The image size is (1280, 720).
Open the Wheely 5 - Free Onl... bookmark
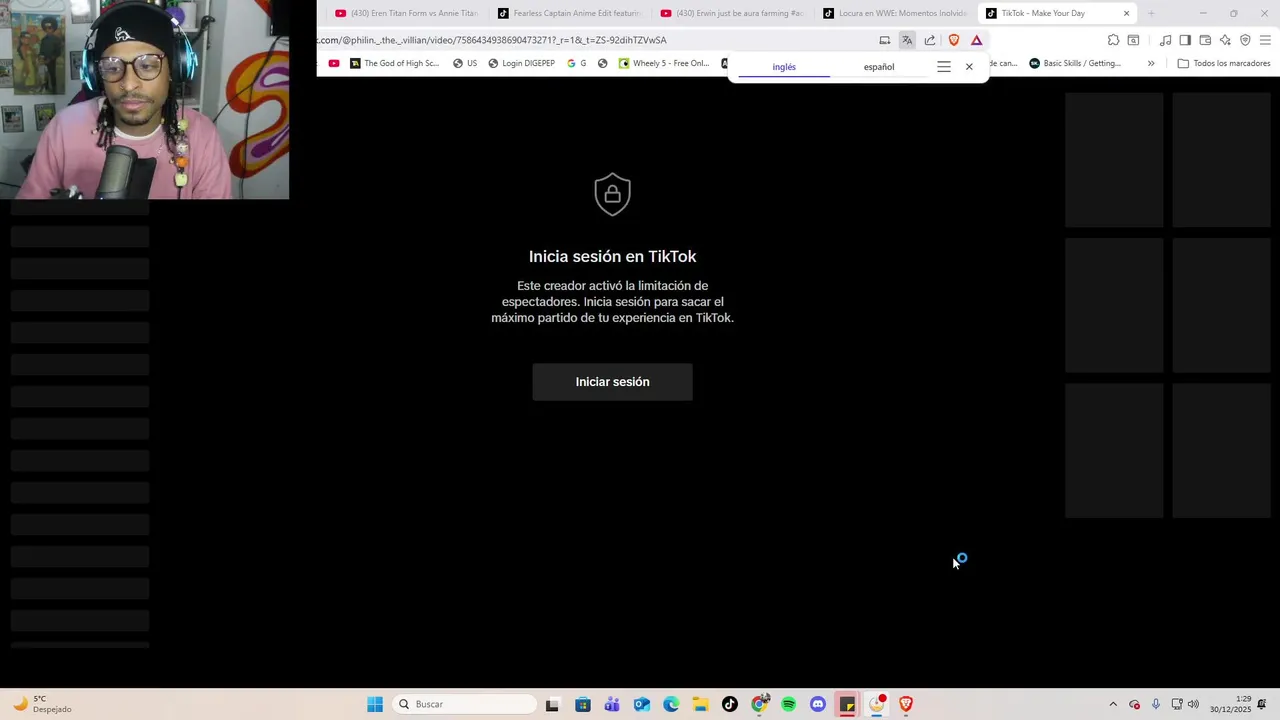(664, 63)
